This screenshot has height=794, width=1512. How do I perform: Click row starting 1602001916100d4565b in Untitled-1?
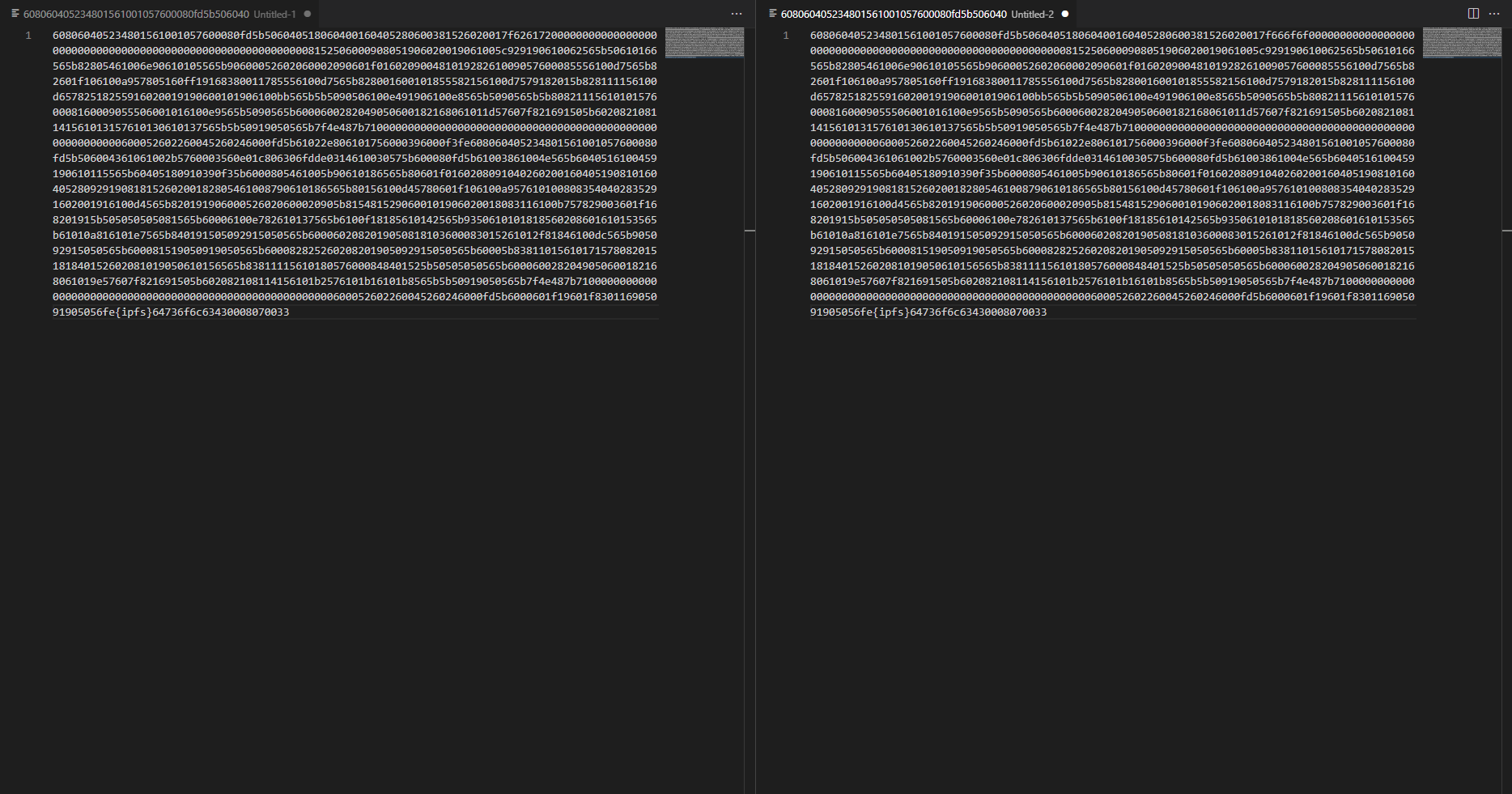pyautogui.click(x=355, y=205)
